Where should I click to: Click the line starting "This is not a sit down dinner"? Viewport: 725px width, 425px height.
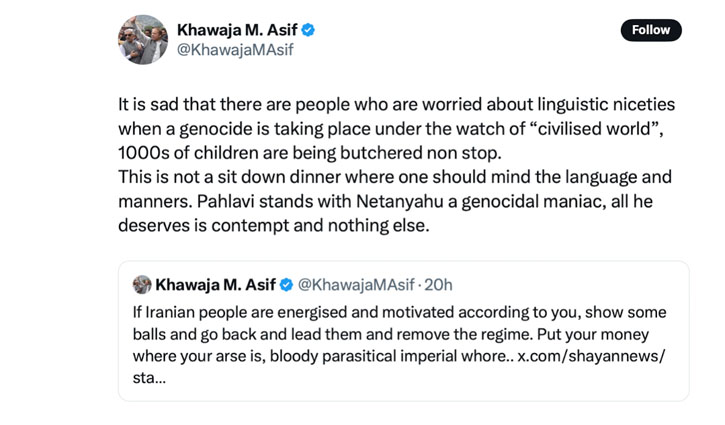coord(394,176)
